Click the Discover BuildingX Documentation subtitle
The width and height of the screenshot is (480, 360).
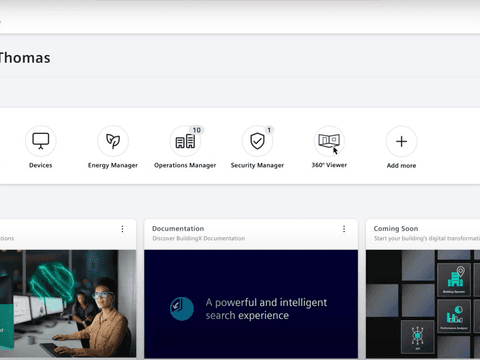[199, 238]
